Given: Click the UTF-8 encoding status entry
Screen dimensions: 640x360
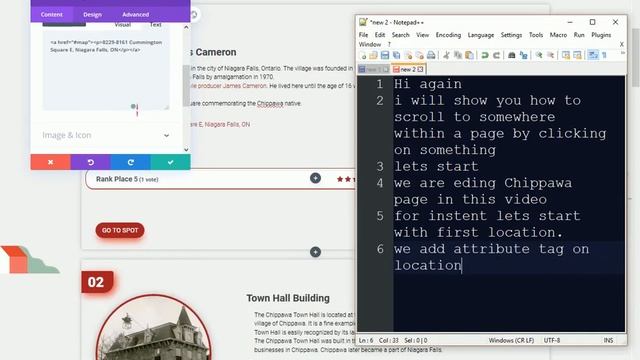Looking at the screenshot, I should pos(552,340).
